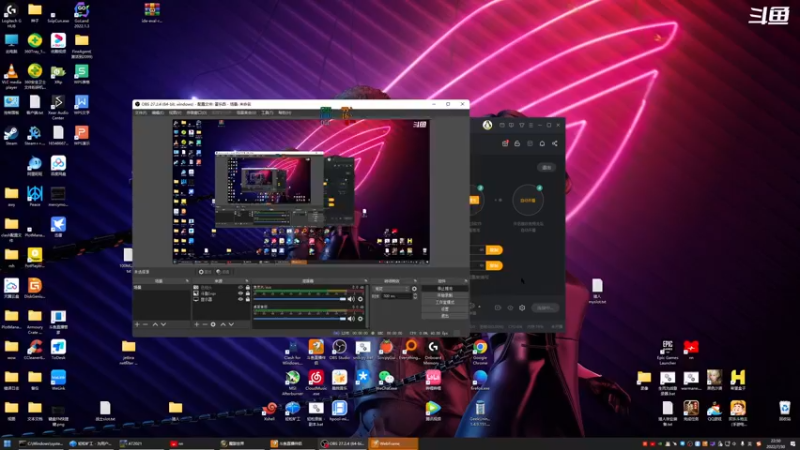Click Exit button in OBS Controls
The width and height of the screenshot is (800, 450).
click(445, 316)
